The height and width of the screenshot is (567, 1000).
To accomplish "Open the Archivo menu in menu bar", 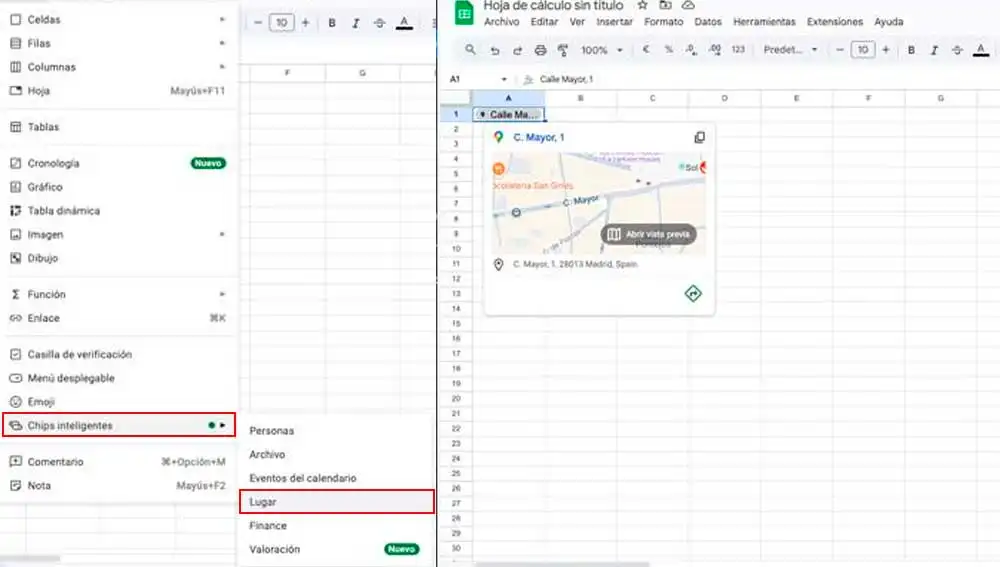I will (x=501, y=22).
